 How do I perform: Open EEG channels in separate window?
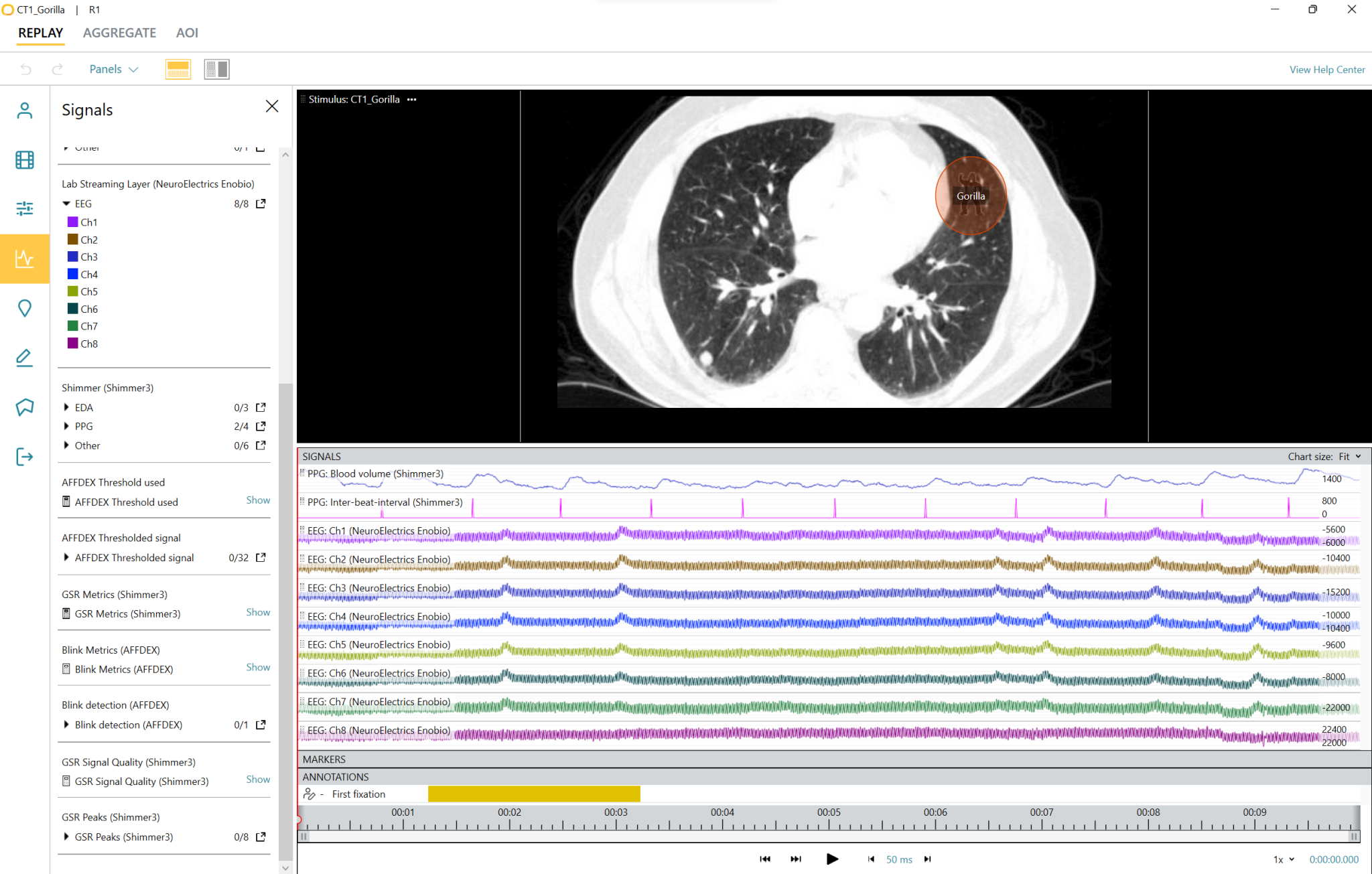click(x=261, y=204)
